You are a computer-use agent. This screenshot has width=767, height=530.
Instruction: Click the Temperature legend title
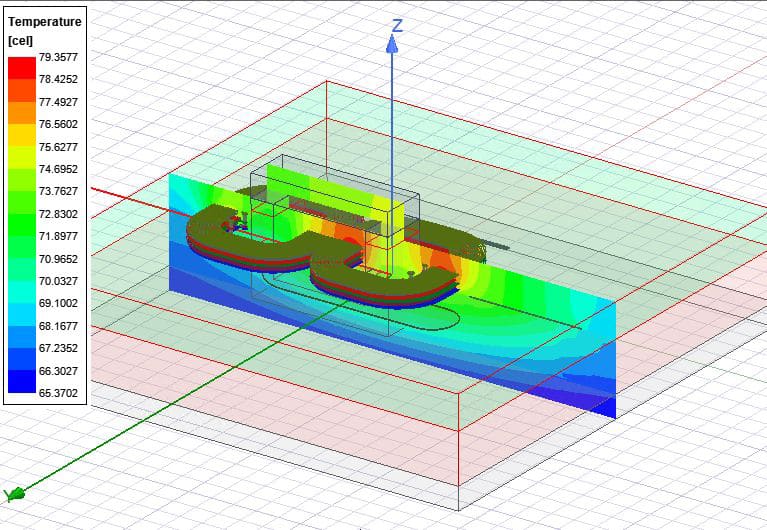(45, 22)
